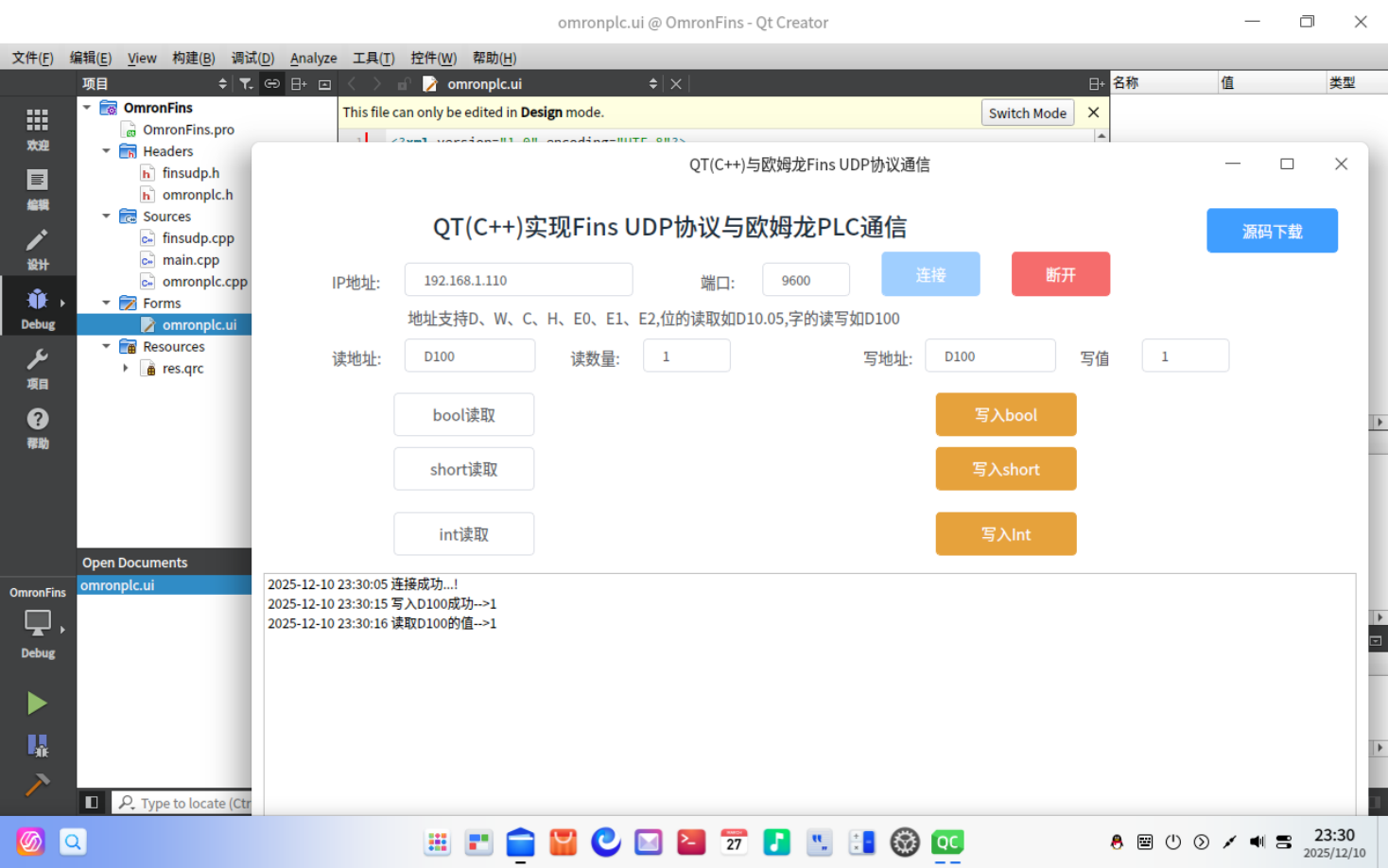Select OmronFins.pro project file
The height and width of the screenshot is (868, 1388).
(x=187, y=130)
